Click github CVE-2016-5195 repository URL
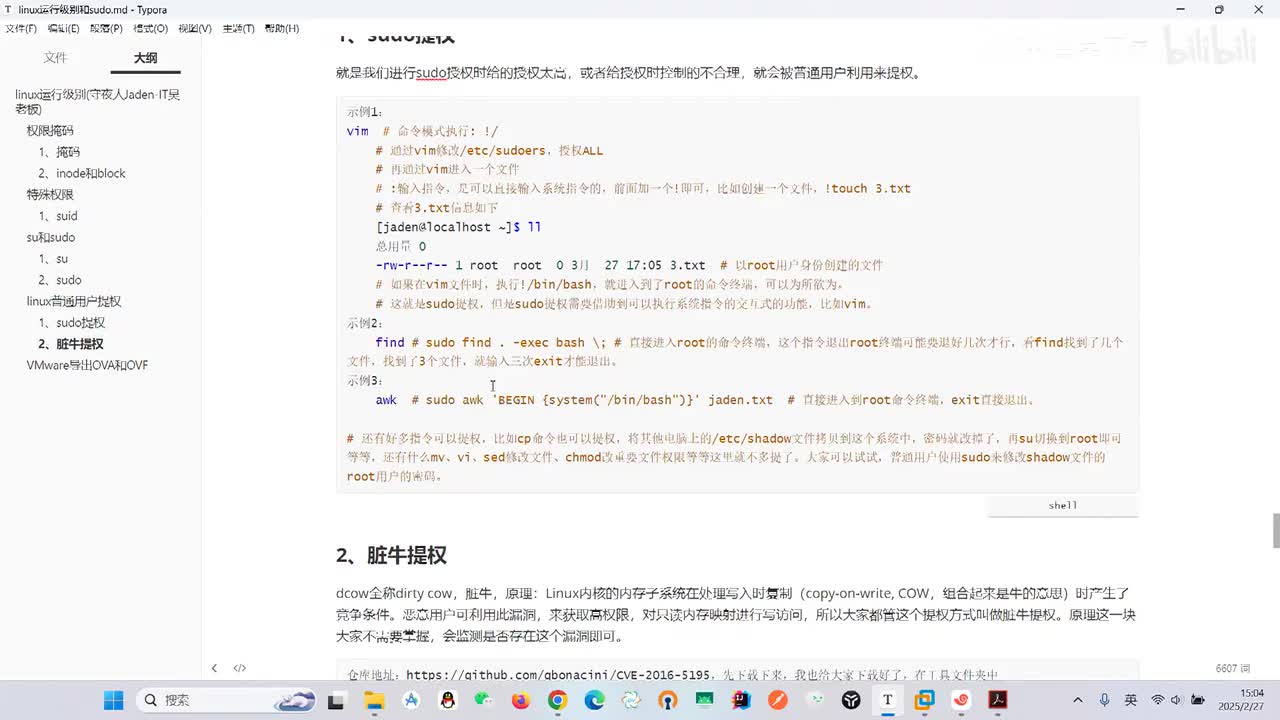The width and height of the screenshot is (1280, 720). tap(559, 675)
